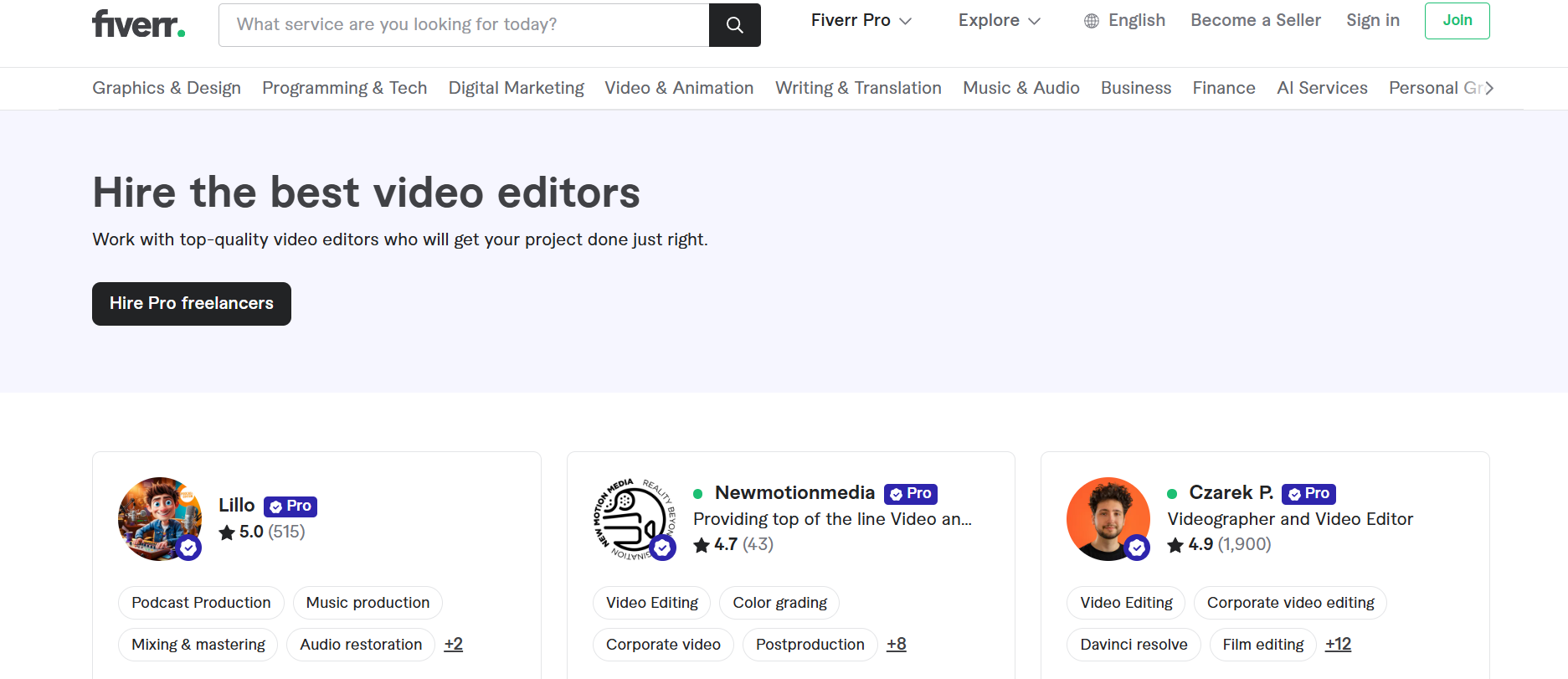Open Writing & Translation category
This screenshot has height=679, width=1568.
858,88
